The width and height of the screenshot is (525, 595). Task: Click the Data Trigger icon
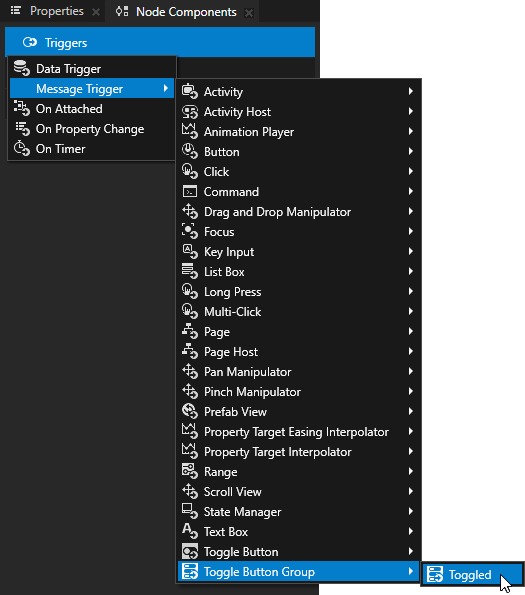(22, 68)
